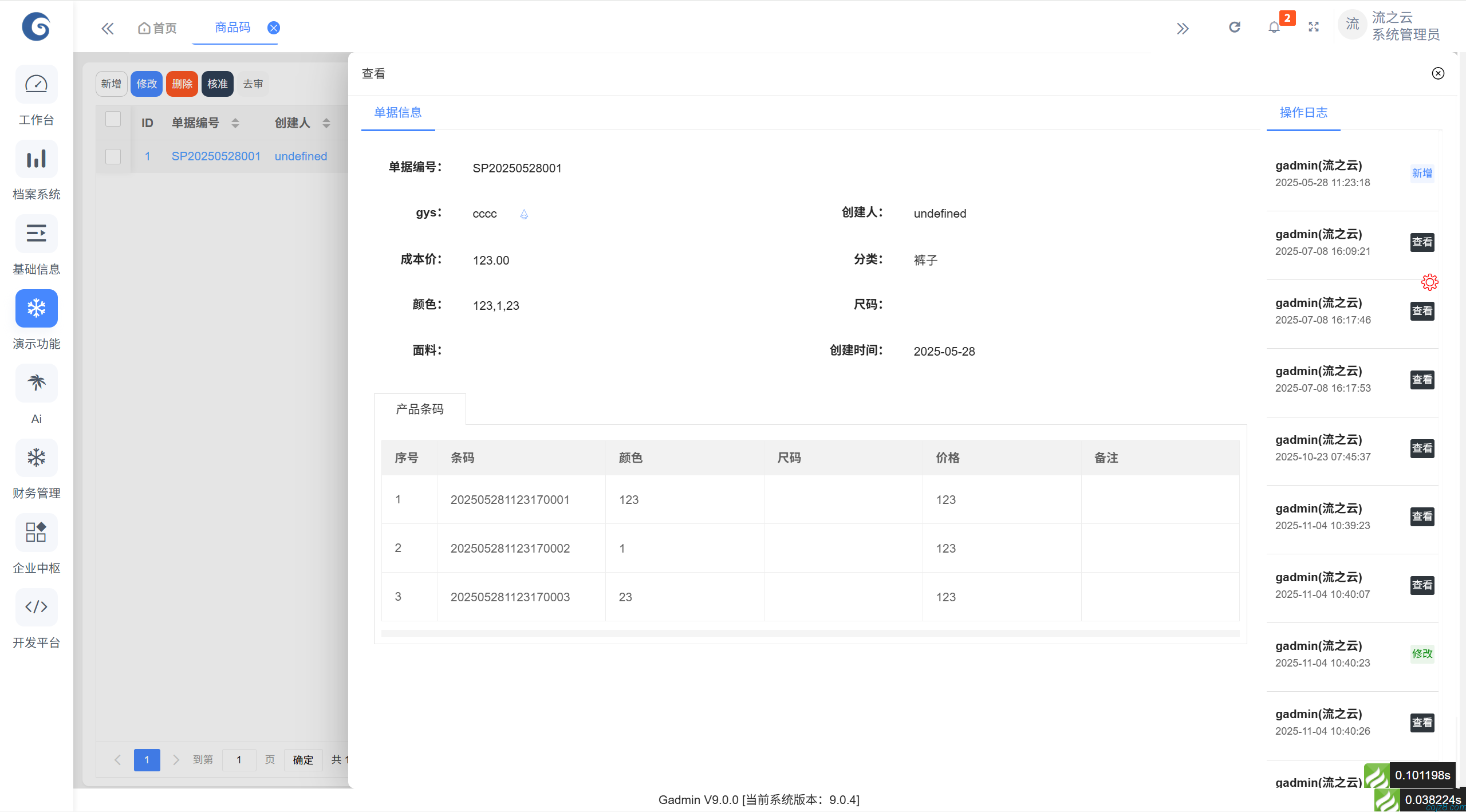Click the refresh icon in top toolbar
The image size is (1466, 812).
tap(1234, 26)
